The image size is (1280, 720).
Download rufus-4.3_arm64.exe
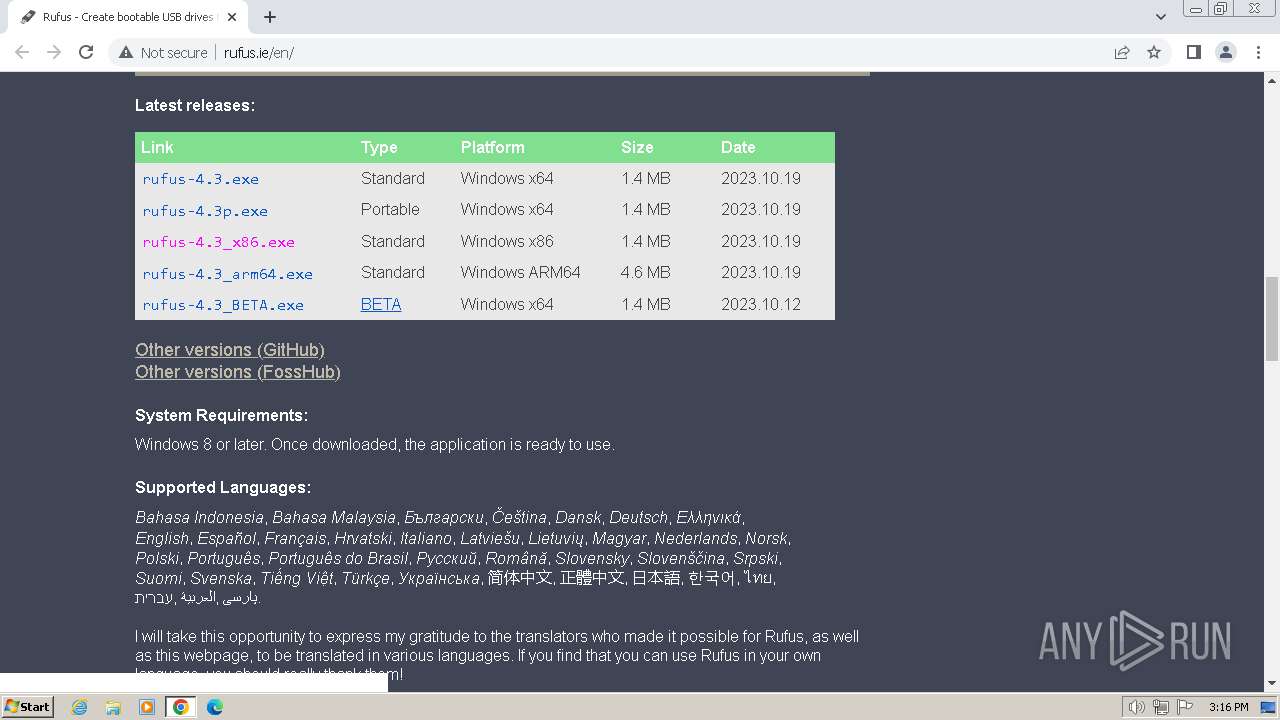pyautogui.click(x=227, y=274)
